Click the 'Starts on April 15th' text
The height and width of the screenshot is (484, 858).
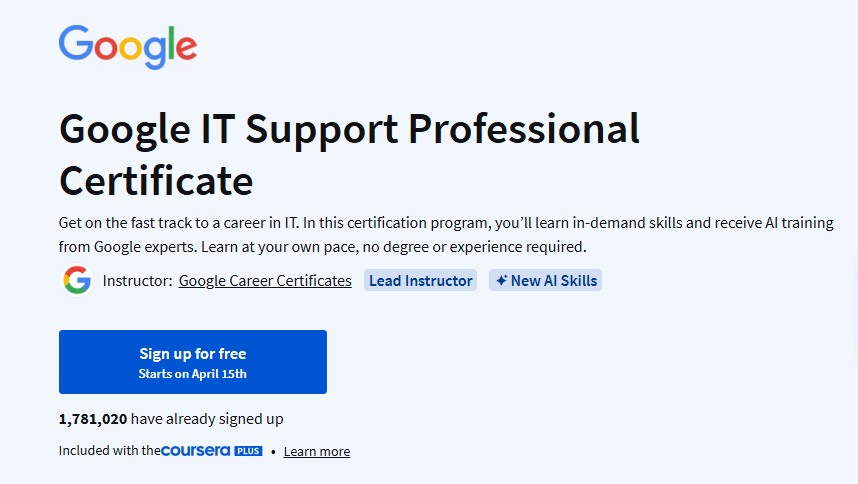193,374
